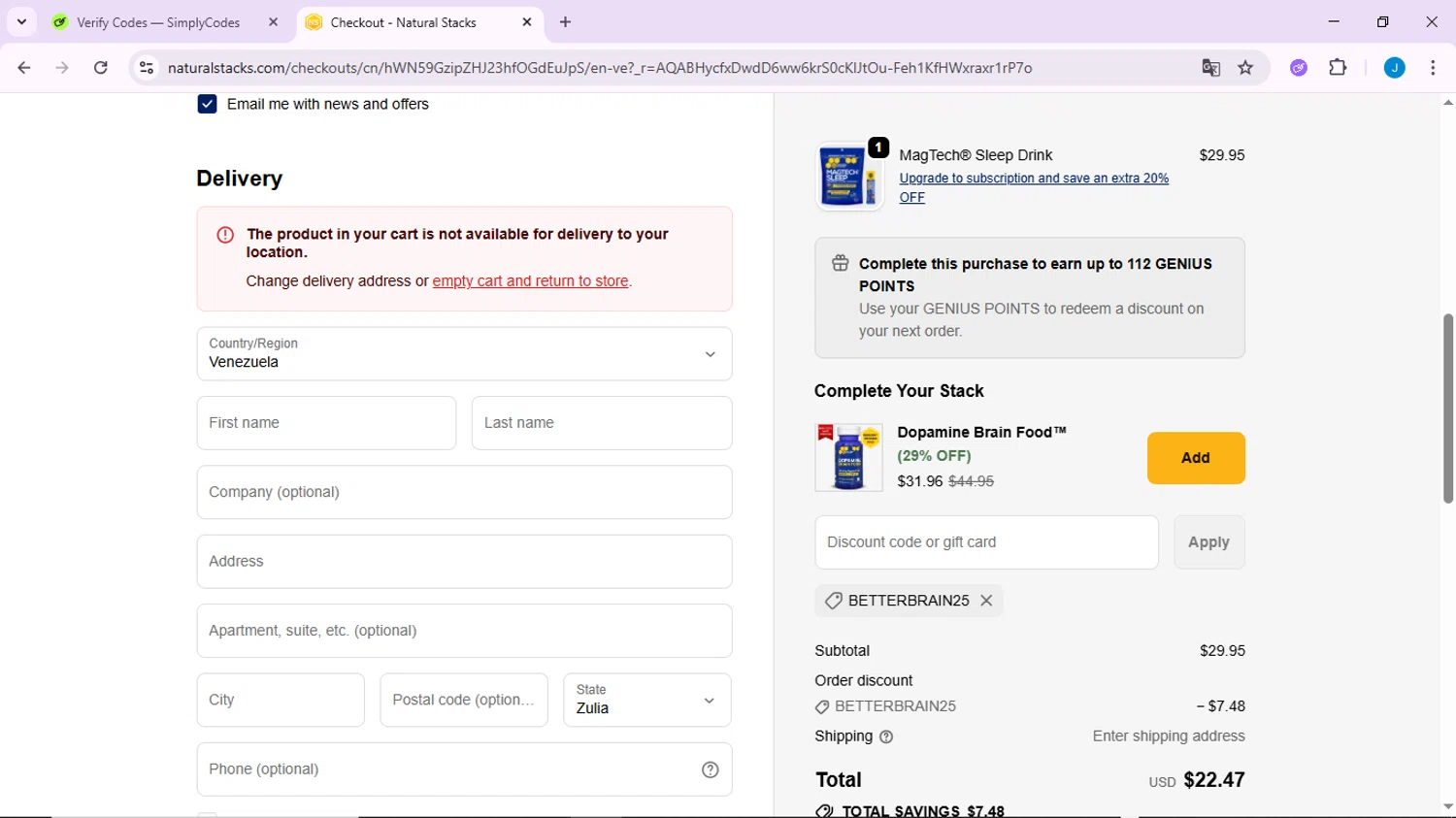This screenshot has height=818, width=1456.
Task: Click the tag icon in BETTERBRAIN25 chip
Action: pyautogui.click(x=833, y=602)
